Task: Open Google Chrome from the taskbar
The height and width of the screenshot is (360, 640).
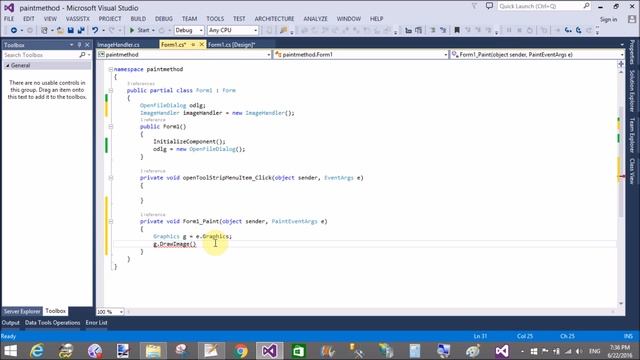Action: coord(241,351)
